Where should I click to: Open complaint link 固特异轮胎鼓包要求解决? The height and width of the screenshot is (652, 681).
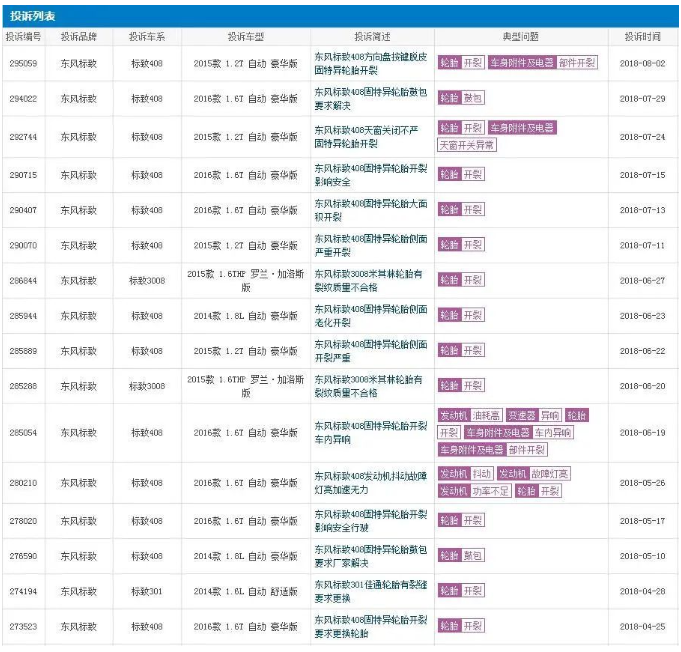tap(370, 99)
